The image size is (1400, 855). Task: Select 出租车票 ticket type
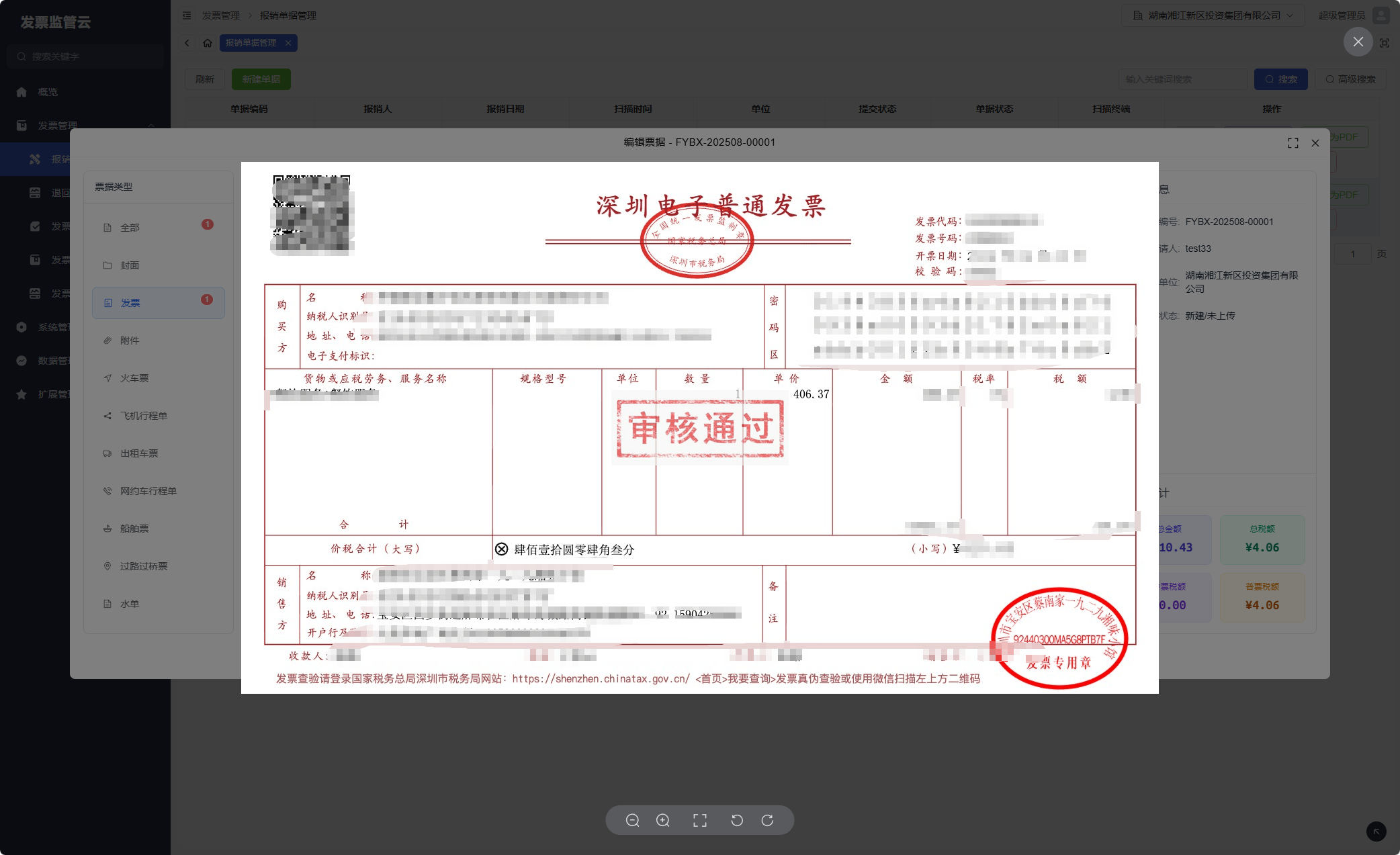(x=159, y=453)
